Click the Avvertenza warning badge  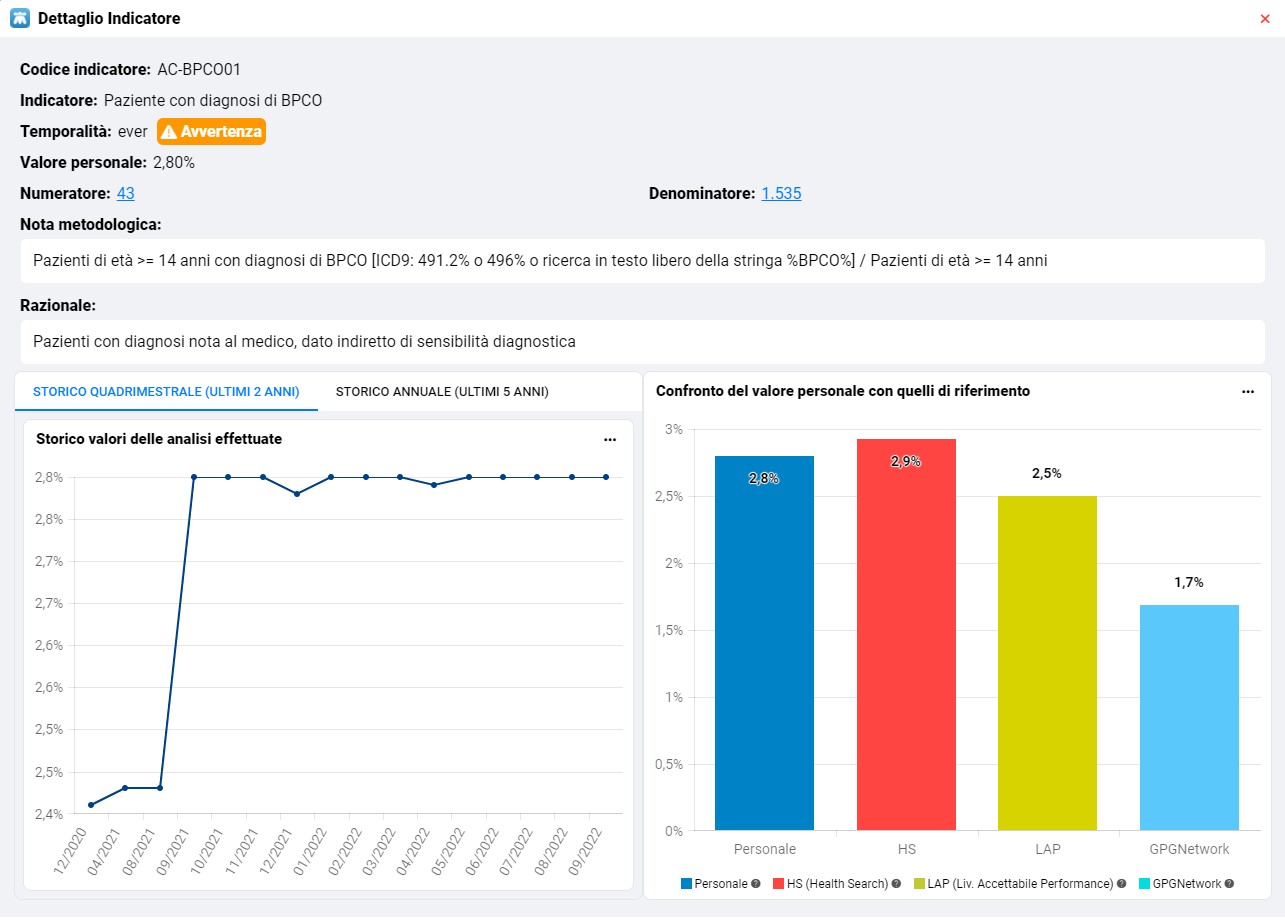(211, 132)
